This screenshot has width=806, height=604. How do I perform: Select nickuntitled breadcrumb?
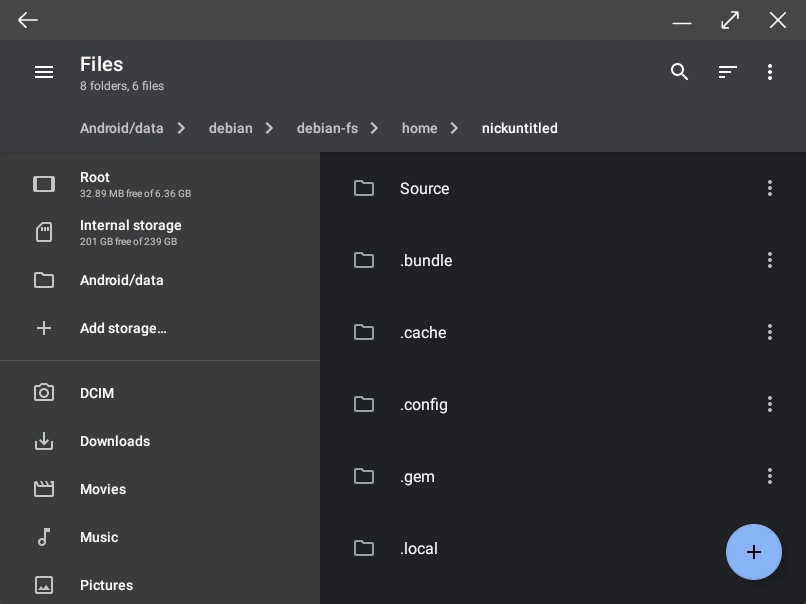coord(520,128)
